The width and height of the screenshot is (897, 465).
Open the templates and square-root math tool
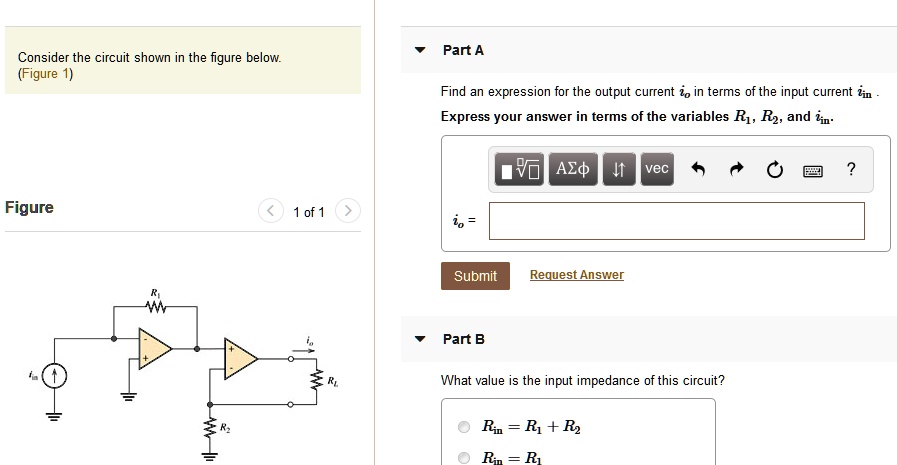tap(519, 169)
